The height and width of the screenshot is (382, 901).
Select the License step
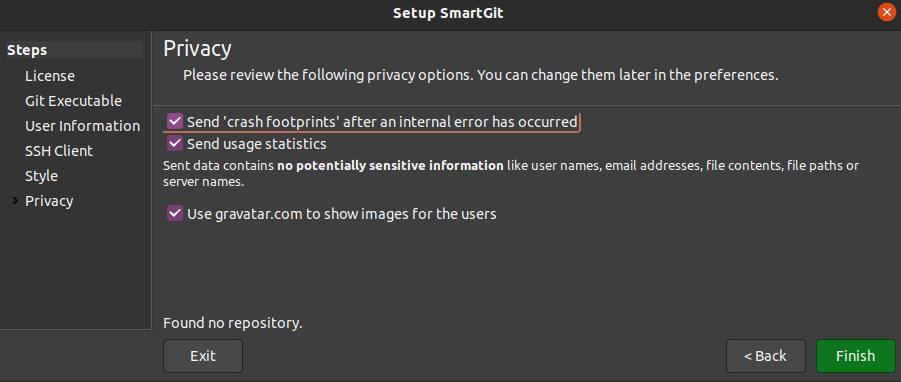[50, 76]
